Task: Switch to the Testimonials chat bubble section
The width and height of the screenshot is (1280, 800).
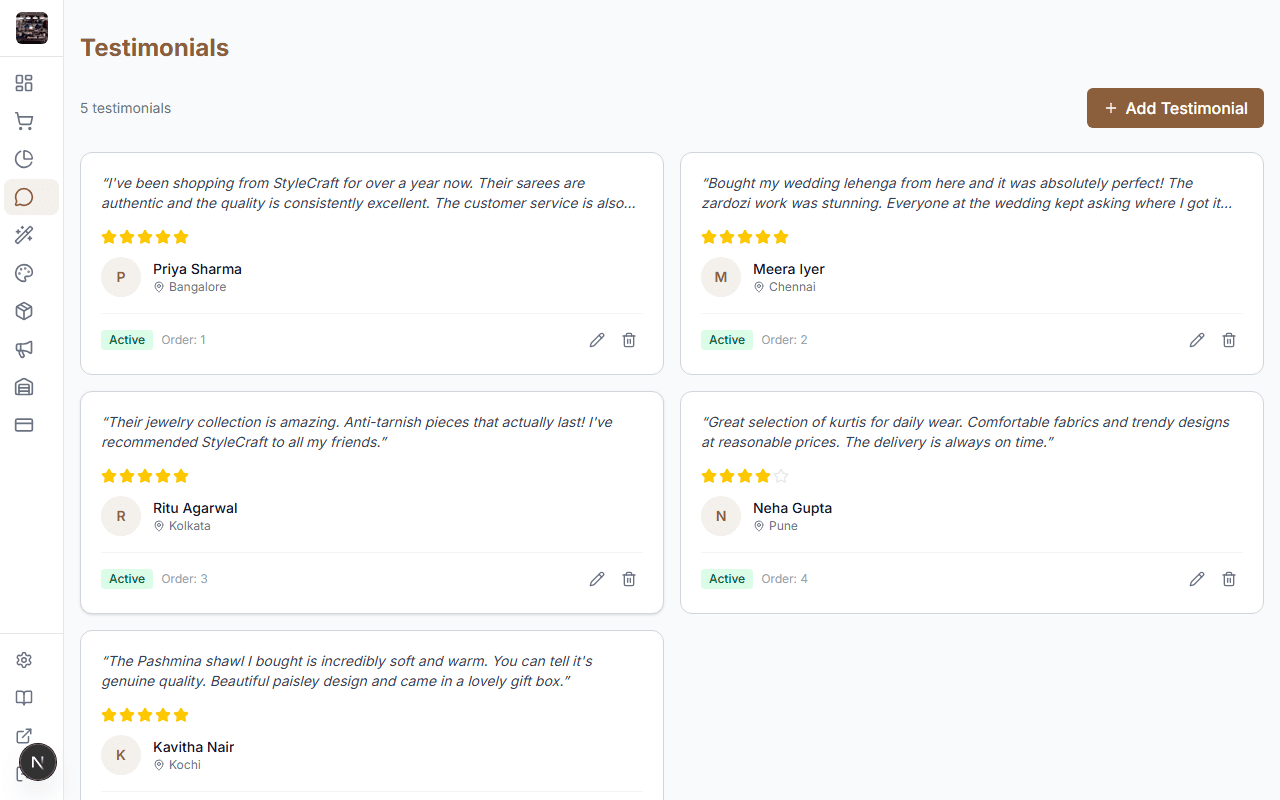Action: pos(24,196)
